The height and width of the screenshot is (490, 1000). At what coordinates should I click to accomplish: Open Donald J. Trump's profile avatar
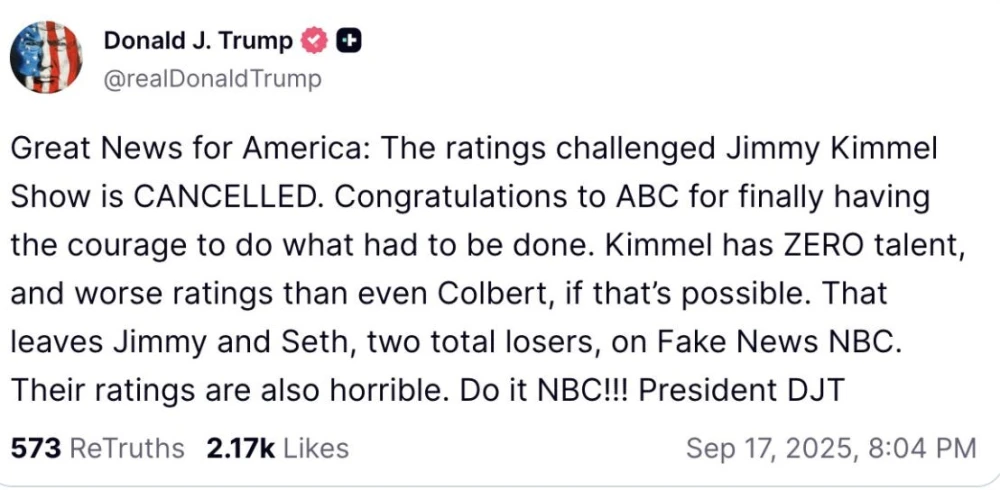[47, 58]
